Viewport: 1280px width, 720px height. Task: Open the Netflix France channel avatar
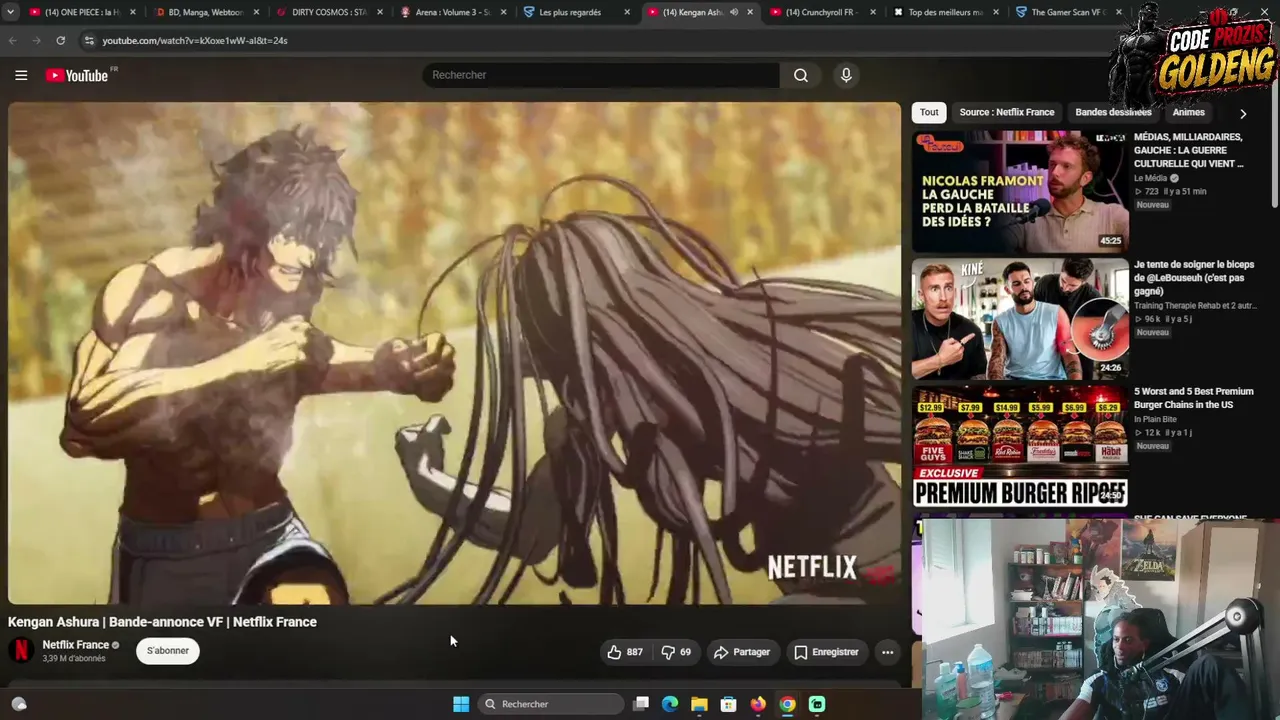point(20,650)
